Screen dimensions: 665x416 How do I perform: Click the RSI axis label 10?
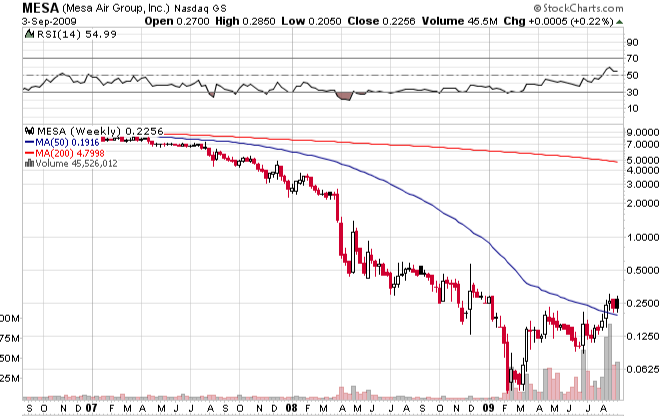[632, 109]
